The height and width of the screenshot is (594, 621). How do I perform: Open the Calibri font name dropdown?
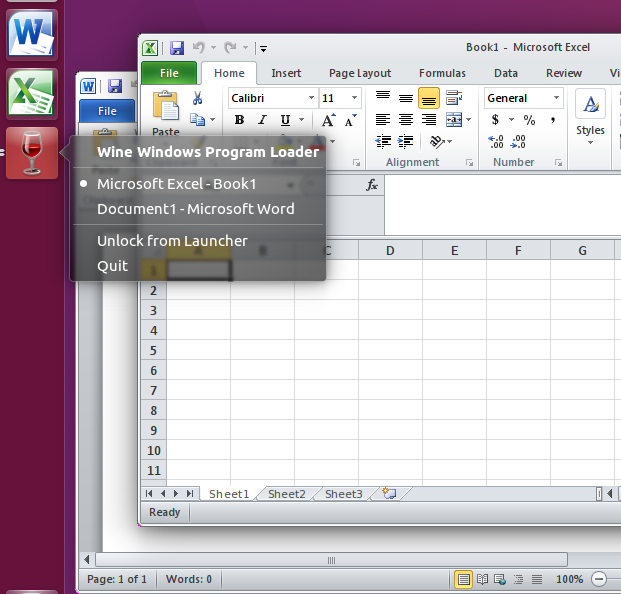311,97
